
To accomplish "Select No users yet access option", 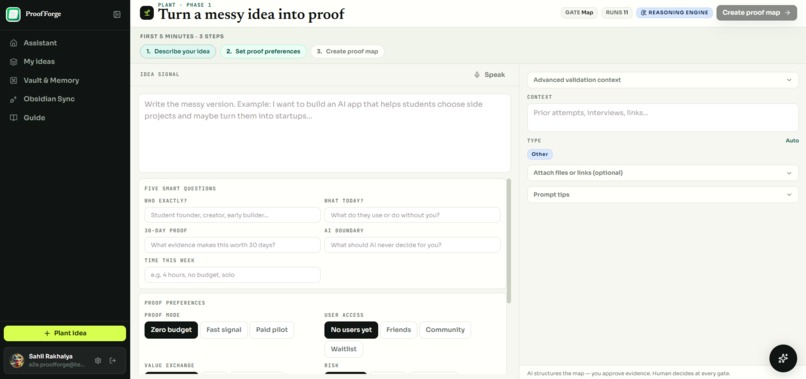I will click(351, 330).
